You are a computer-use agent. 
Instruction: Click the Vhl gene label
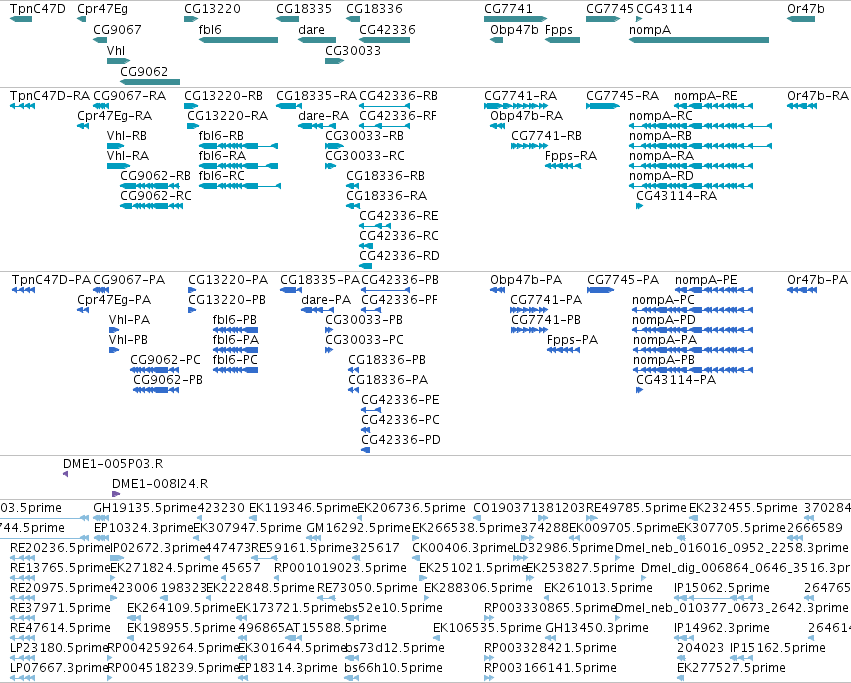click(116, 50)
